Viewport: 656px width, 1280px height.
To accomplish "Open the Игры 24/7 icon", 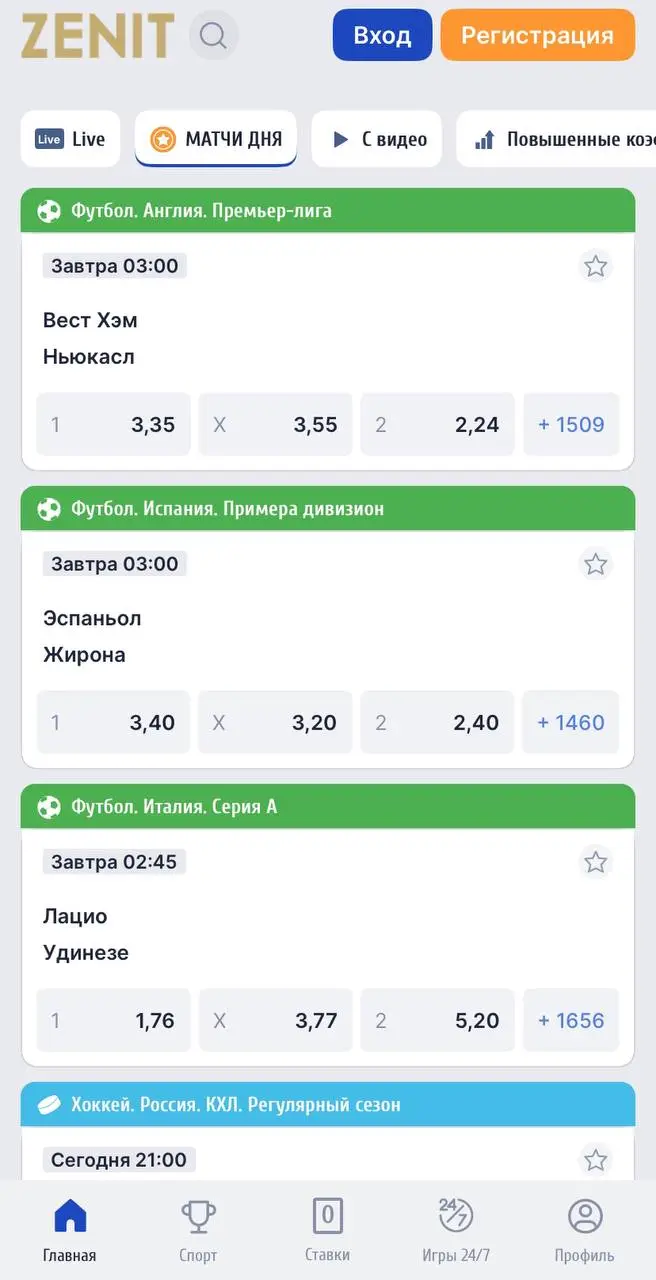I will click(456, 1215).
